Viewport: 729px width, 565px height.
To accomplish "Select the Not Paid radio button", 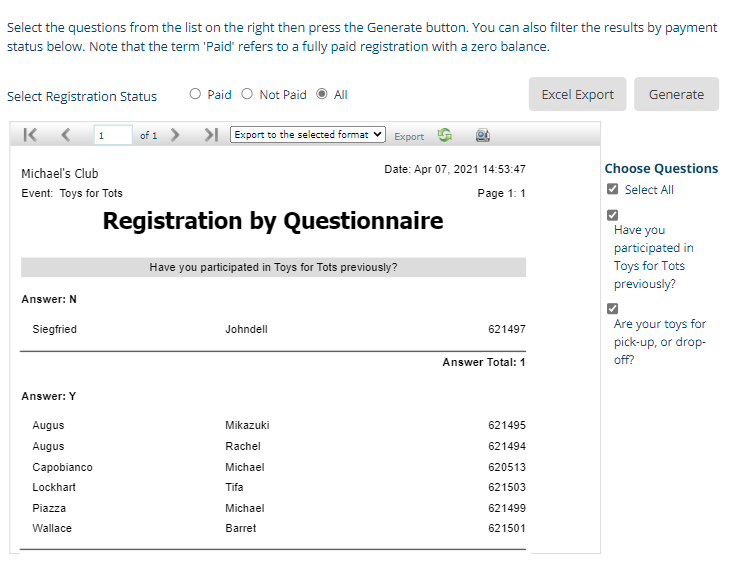I will pos(247,95).
